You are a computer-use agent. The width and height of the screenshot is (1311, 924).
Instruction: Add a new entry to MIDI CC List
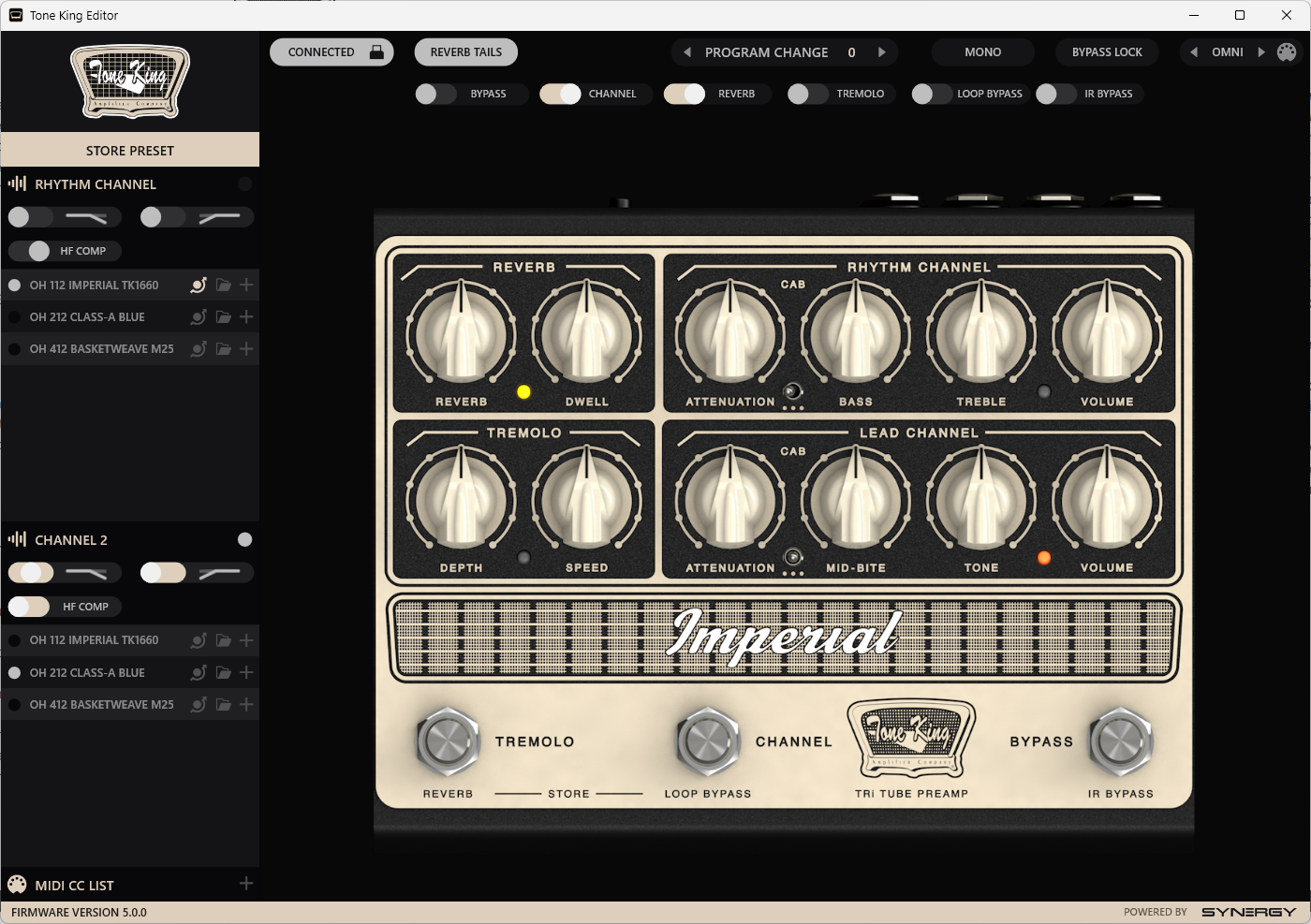246,883
